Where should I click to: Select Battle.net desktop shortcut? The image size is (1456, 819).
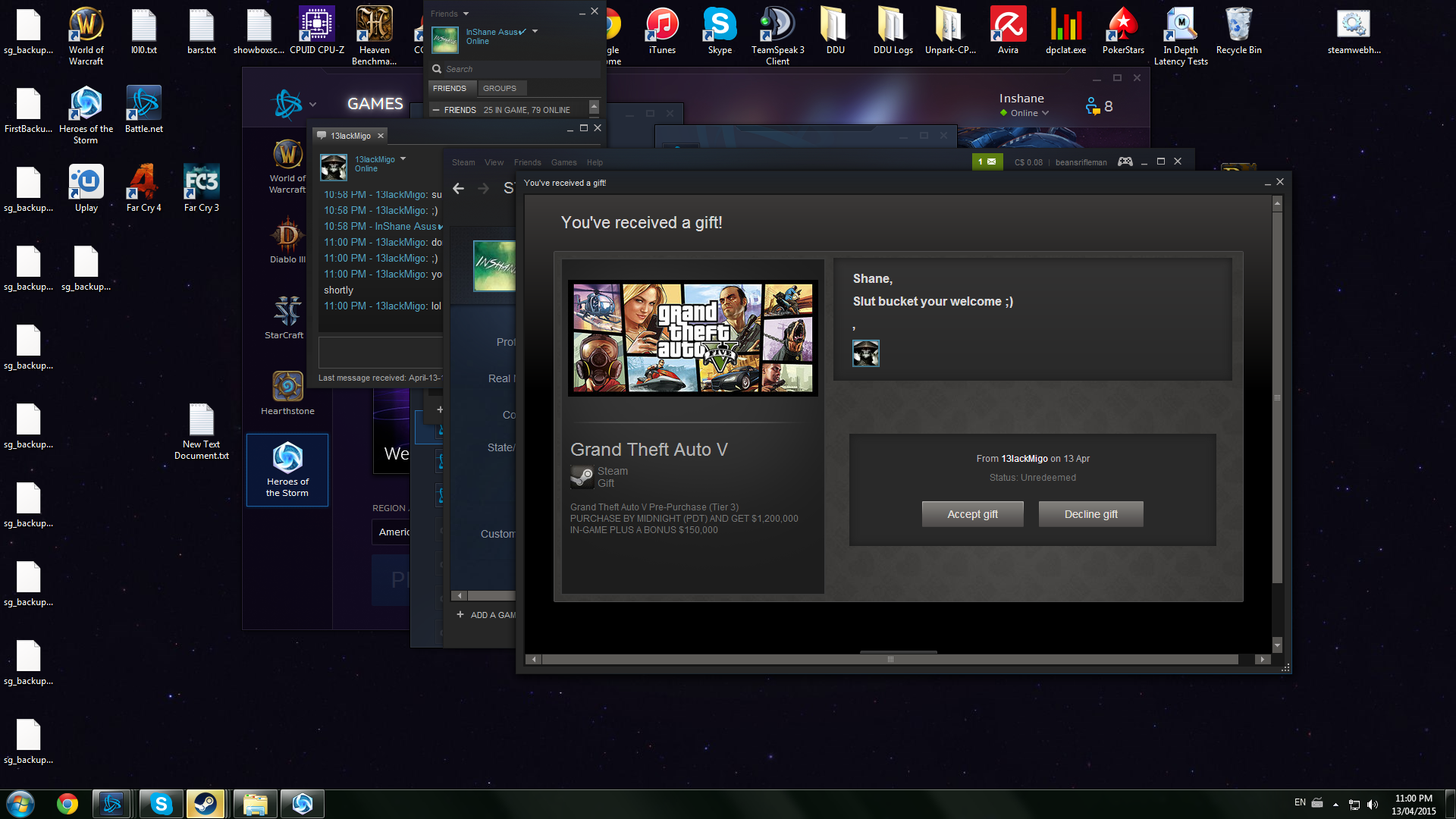click(x=143, y=109)
